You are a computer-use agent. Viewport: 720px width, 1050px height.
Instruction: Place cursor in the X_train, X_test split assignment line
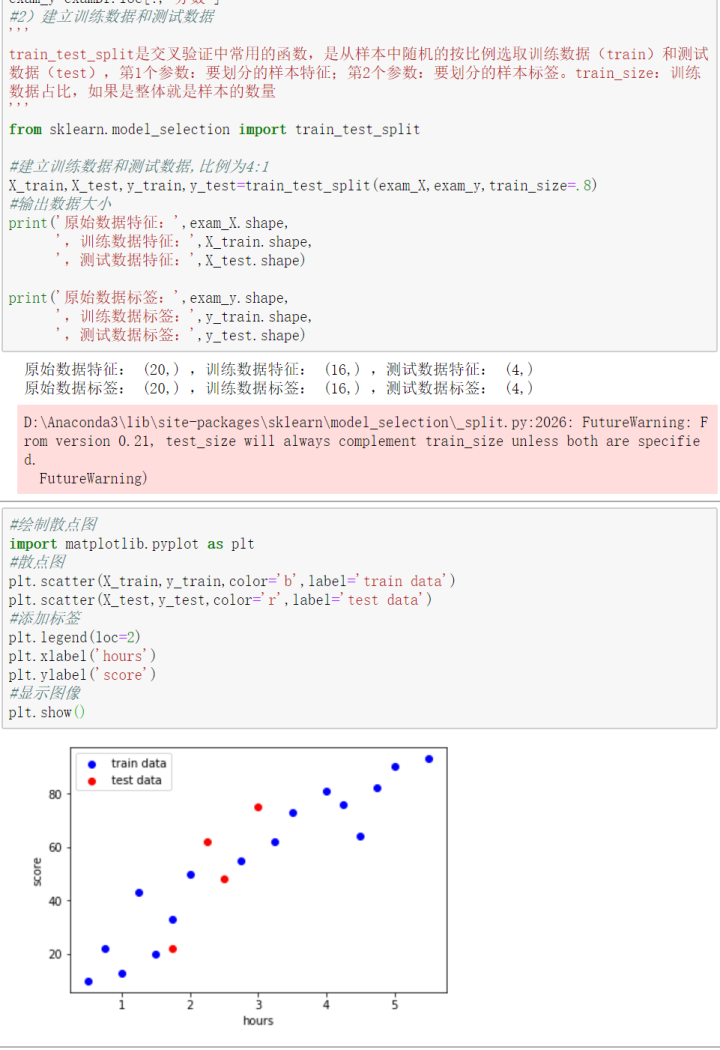click(303, 185)
